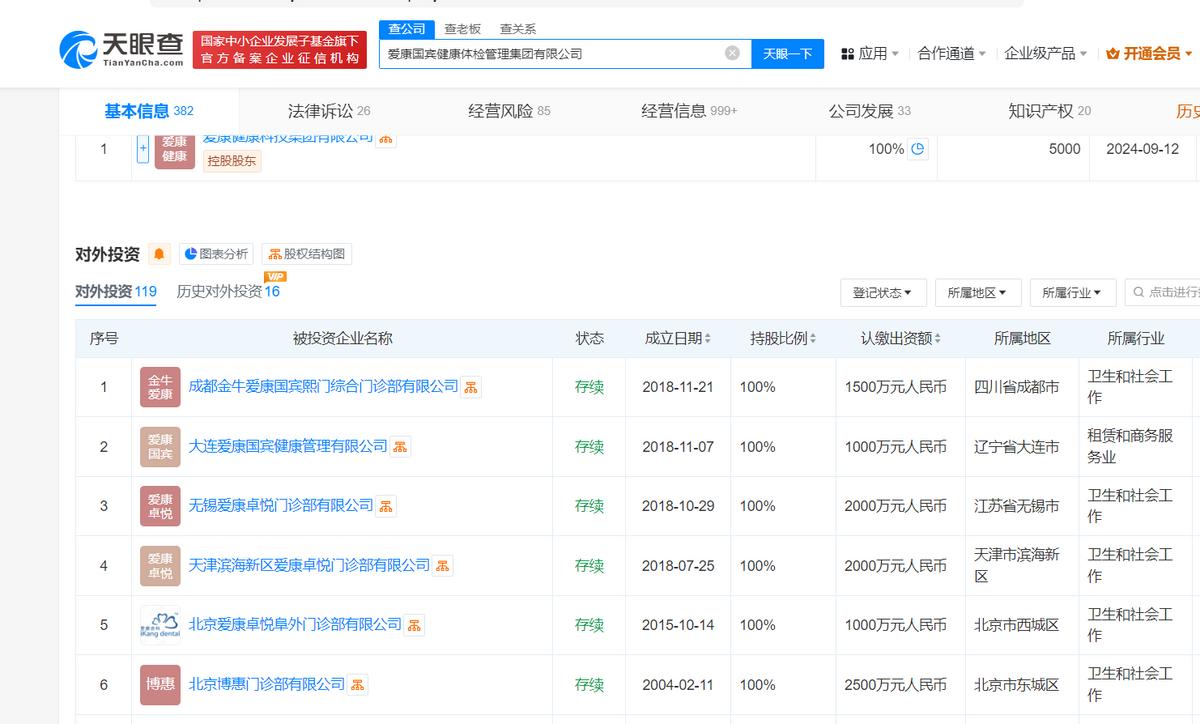
Task: Open the 所属行业 filter dropdown
Action: 1072,293
